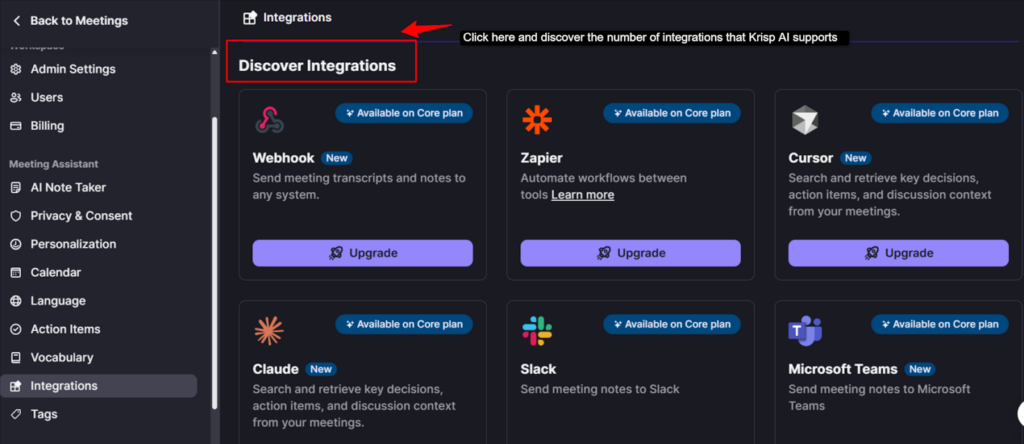Image resolution: width=1024 pixels, height=444 pixels.
Task: Click the Claude starburst logo icon
Action: click(269, 331)
